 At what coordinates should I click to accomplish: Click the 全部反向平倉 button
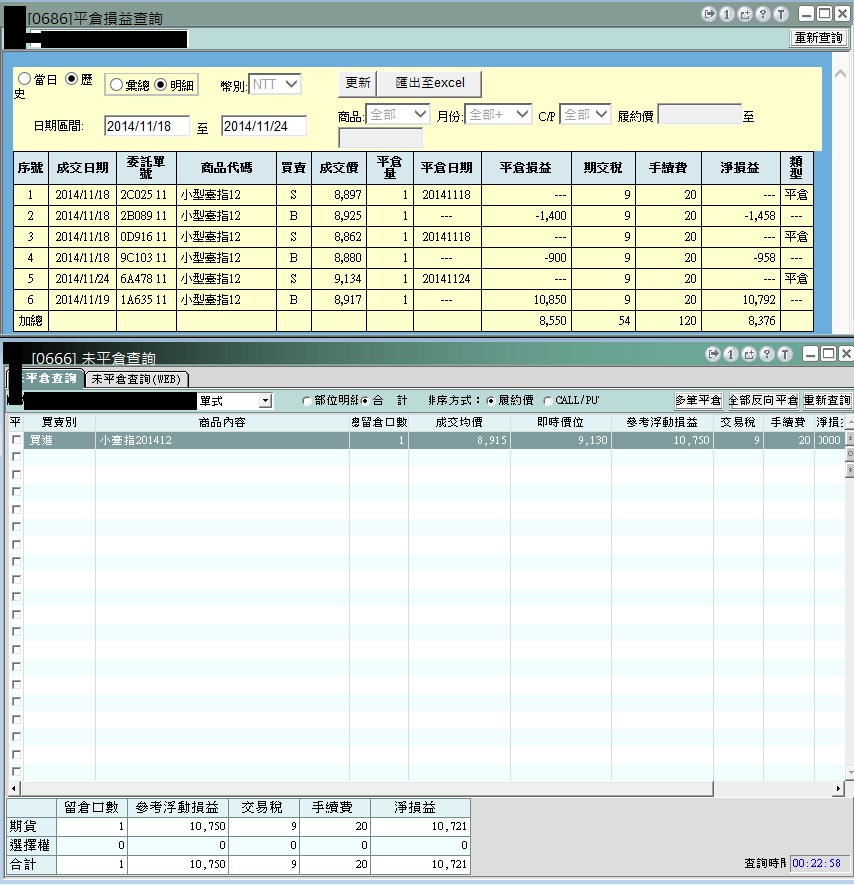[x=763, y=400]
